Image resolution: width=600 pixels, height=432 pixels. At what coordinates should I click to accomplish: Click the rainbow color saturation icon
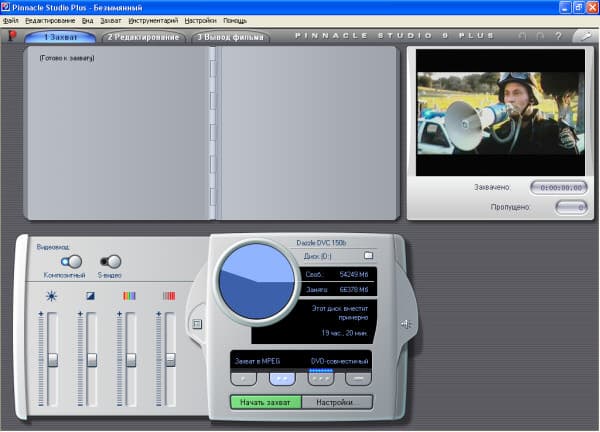point(129,296)
